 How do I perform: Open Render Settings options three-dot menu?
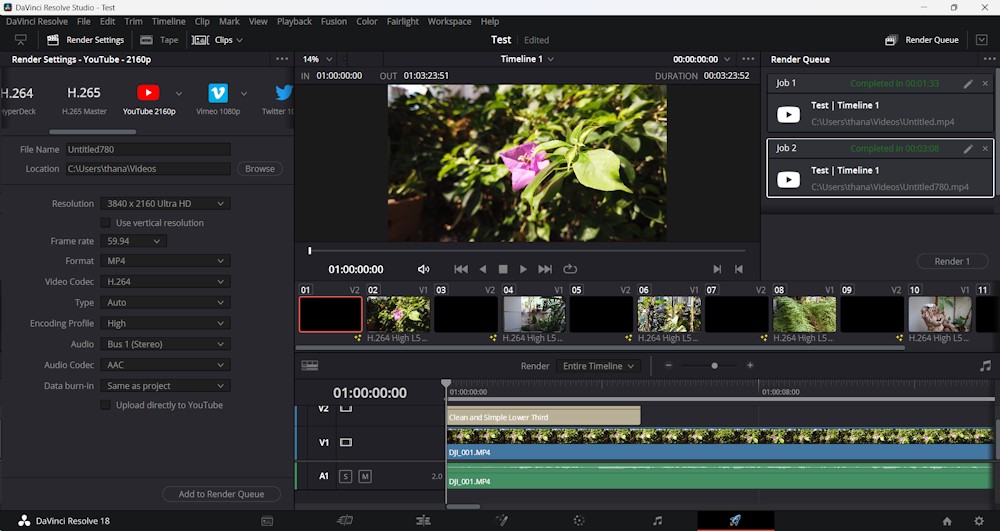tap(282, 59)
